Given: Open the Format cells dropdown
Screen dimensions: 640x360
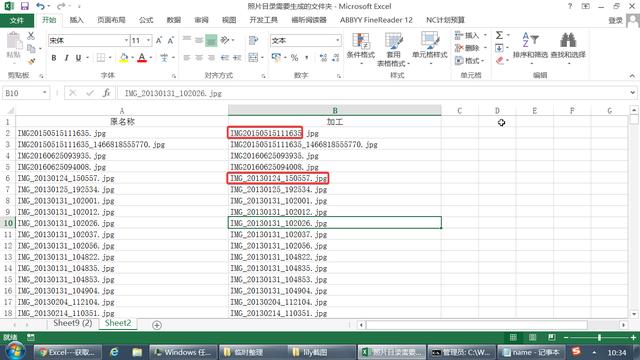Looking at the screenshot, I should (482, 61).
